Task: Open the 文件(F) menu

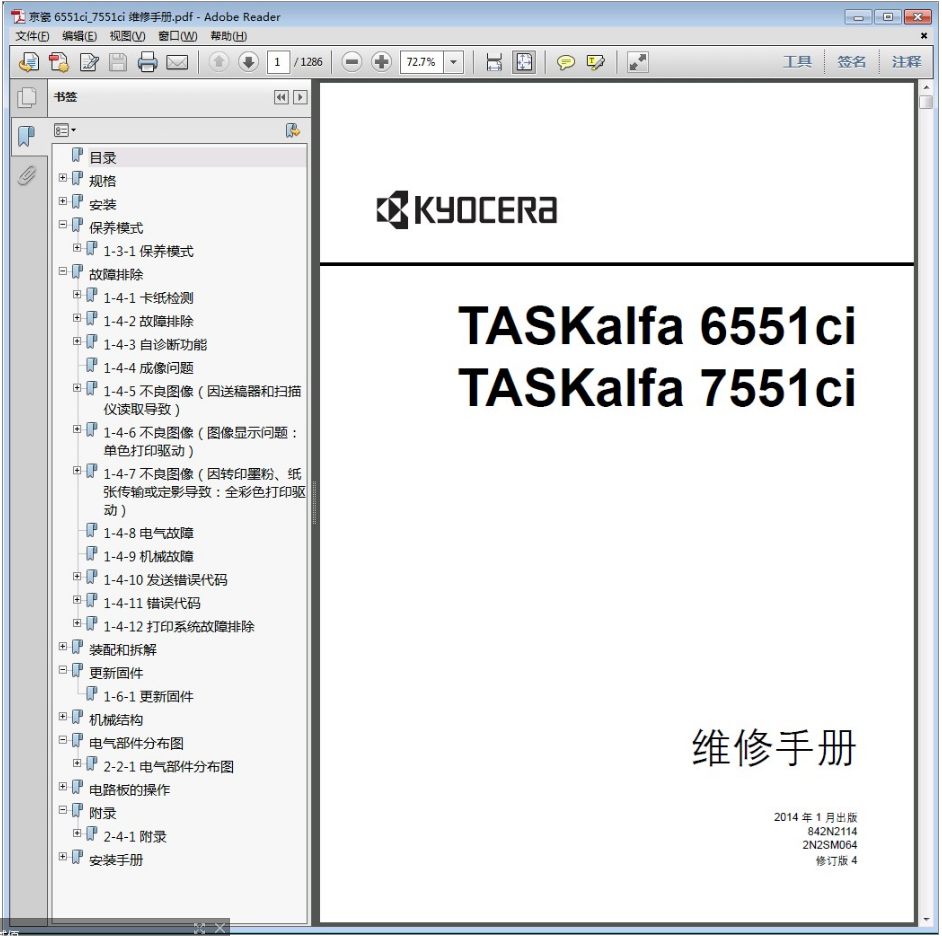Action: [32, 36]
